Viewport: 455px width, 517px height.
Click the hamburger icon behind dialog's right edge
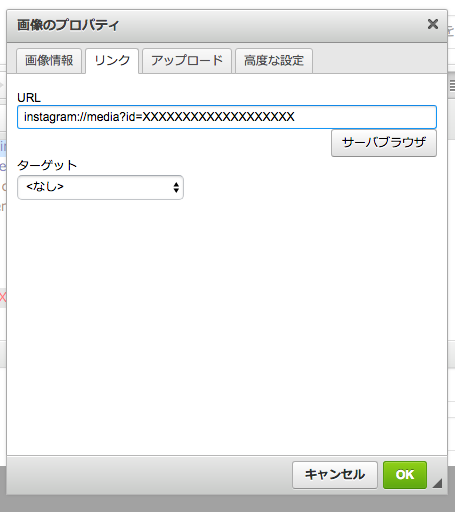click(452, 86)
